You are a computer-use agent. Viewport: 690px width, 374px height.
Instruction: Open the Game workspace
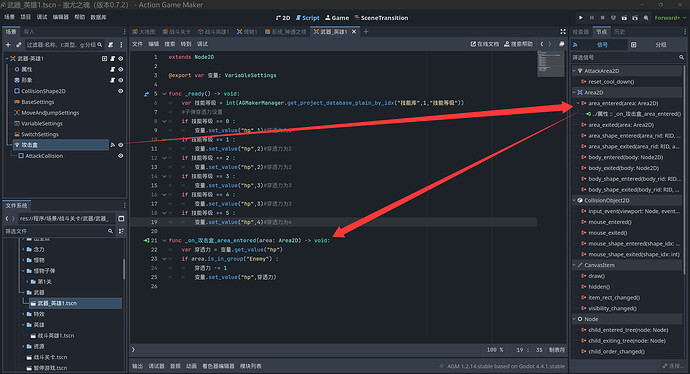point(337,18)
